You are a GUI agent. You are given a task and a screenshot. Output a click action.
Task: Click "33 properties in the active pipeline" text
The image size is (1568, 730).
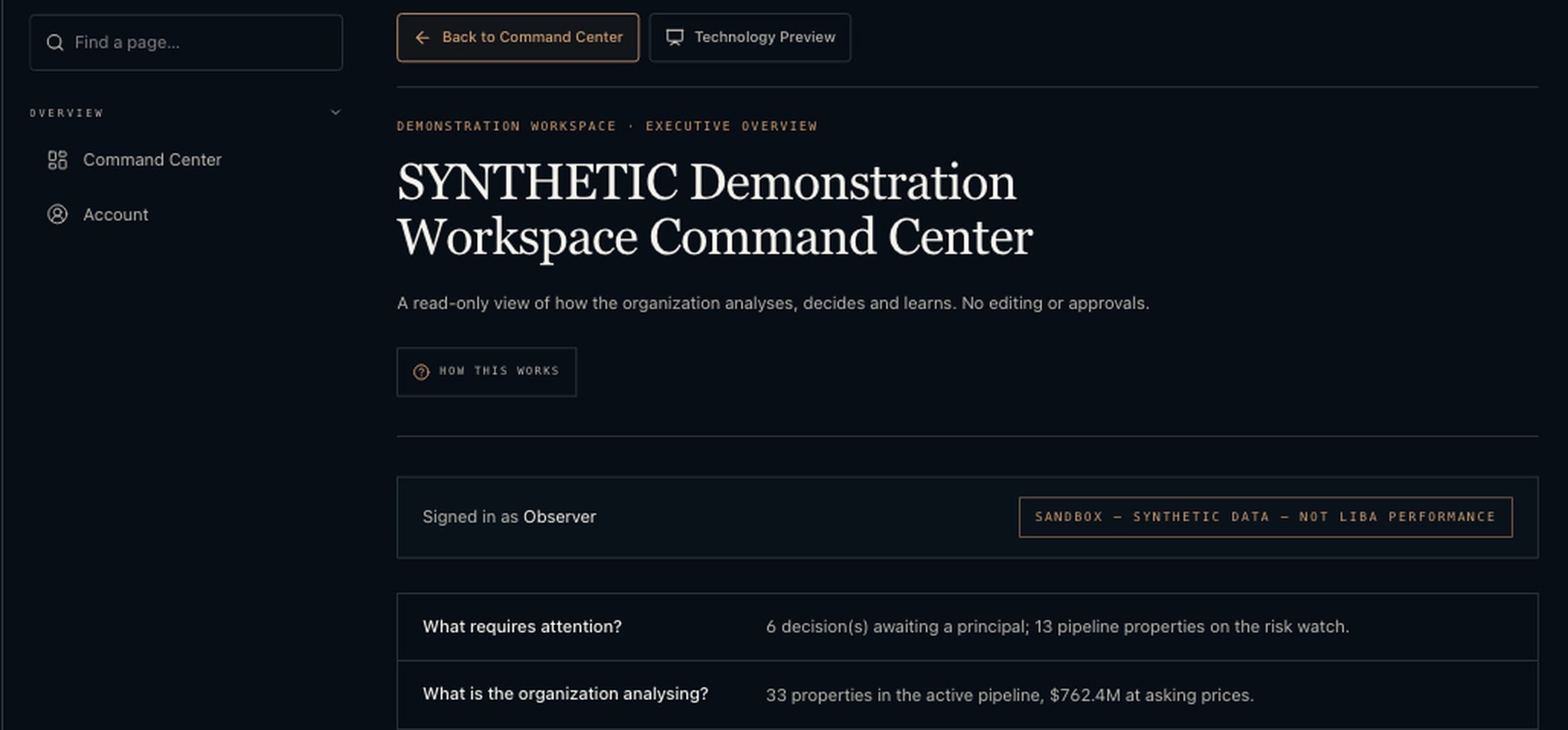904,696
